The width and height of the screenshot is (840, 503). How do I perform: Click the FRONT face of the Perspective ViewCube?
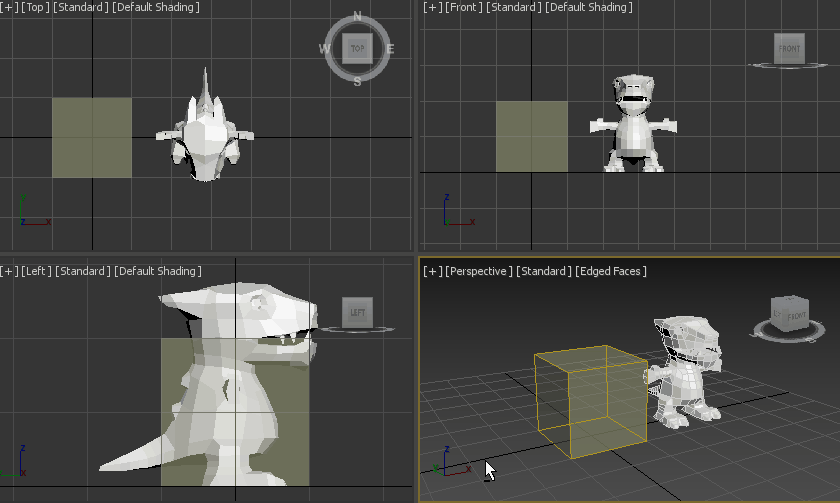pos(796,318)
